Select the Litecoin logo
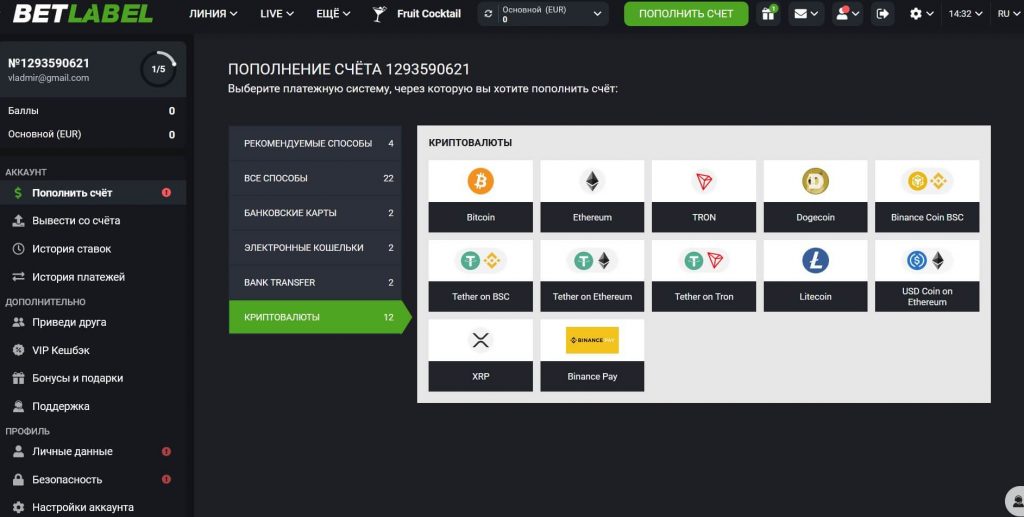This screenshot has width=1024, height=517. pos(816,261)
